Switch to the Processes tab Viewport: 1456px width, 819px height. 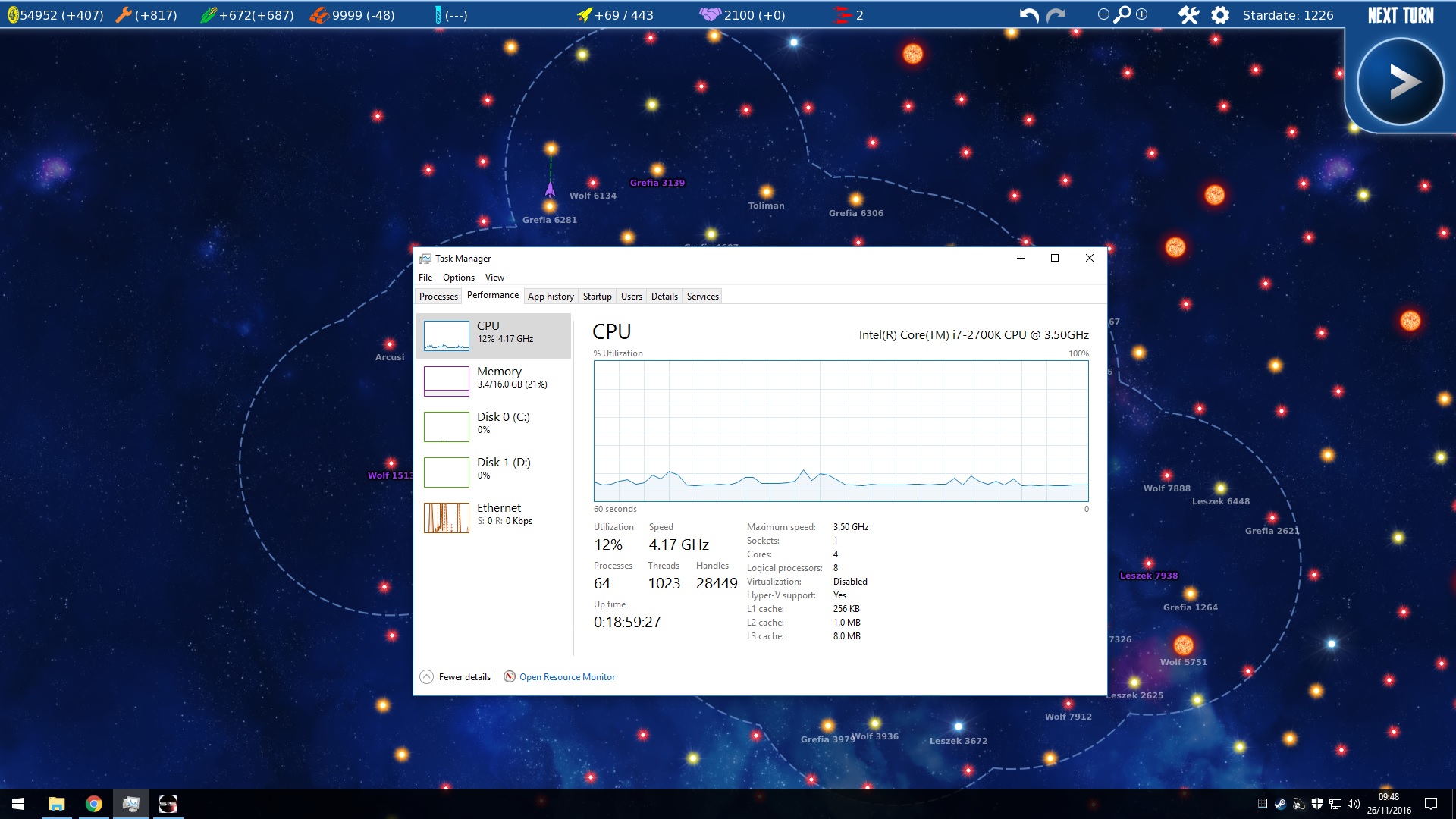click(x=438, y=297)
